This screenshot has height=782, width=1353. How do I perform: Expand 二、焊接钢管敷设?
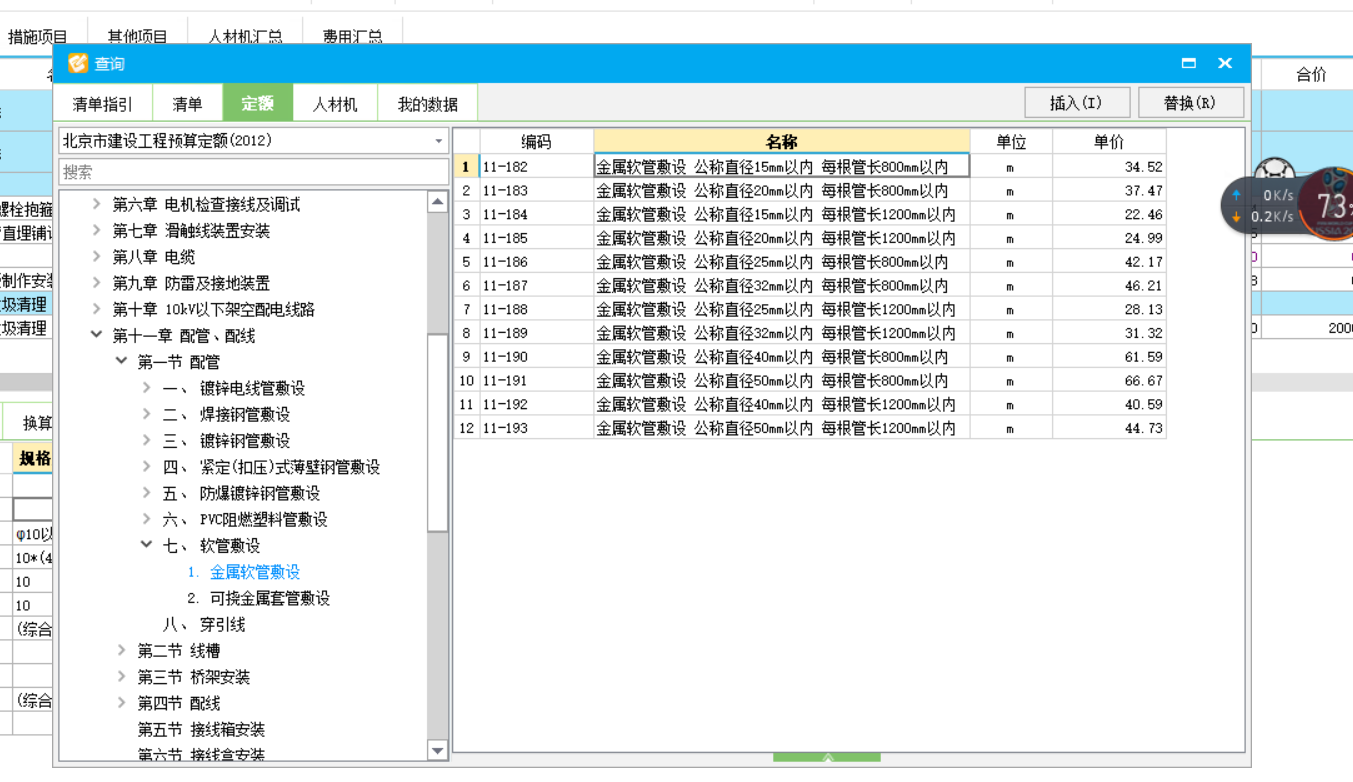(147, 414)
